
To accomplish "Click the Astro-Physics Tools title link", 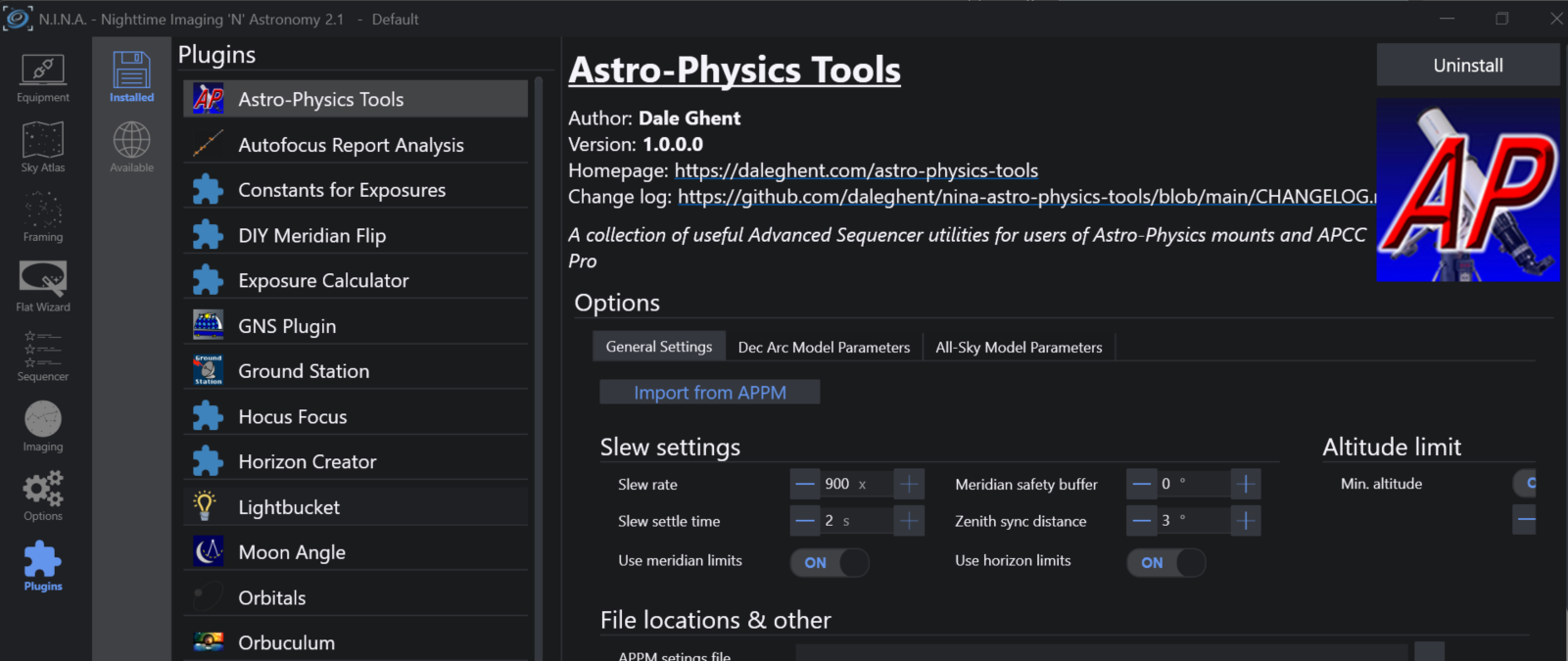I will [735, 71].
